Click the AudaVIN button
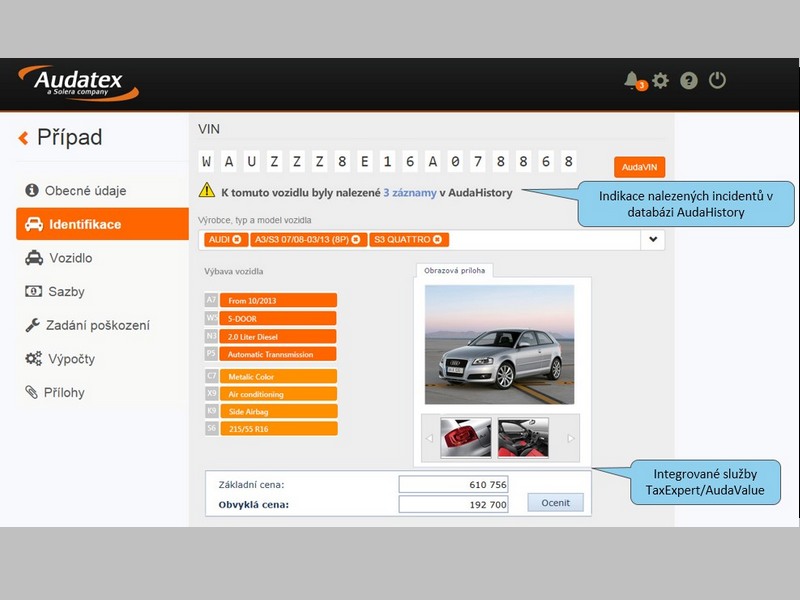This screenshot has height=600, width=800. [x=639, y=167]
